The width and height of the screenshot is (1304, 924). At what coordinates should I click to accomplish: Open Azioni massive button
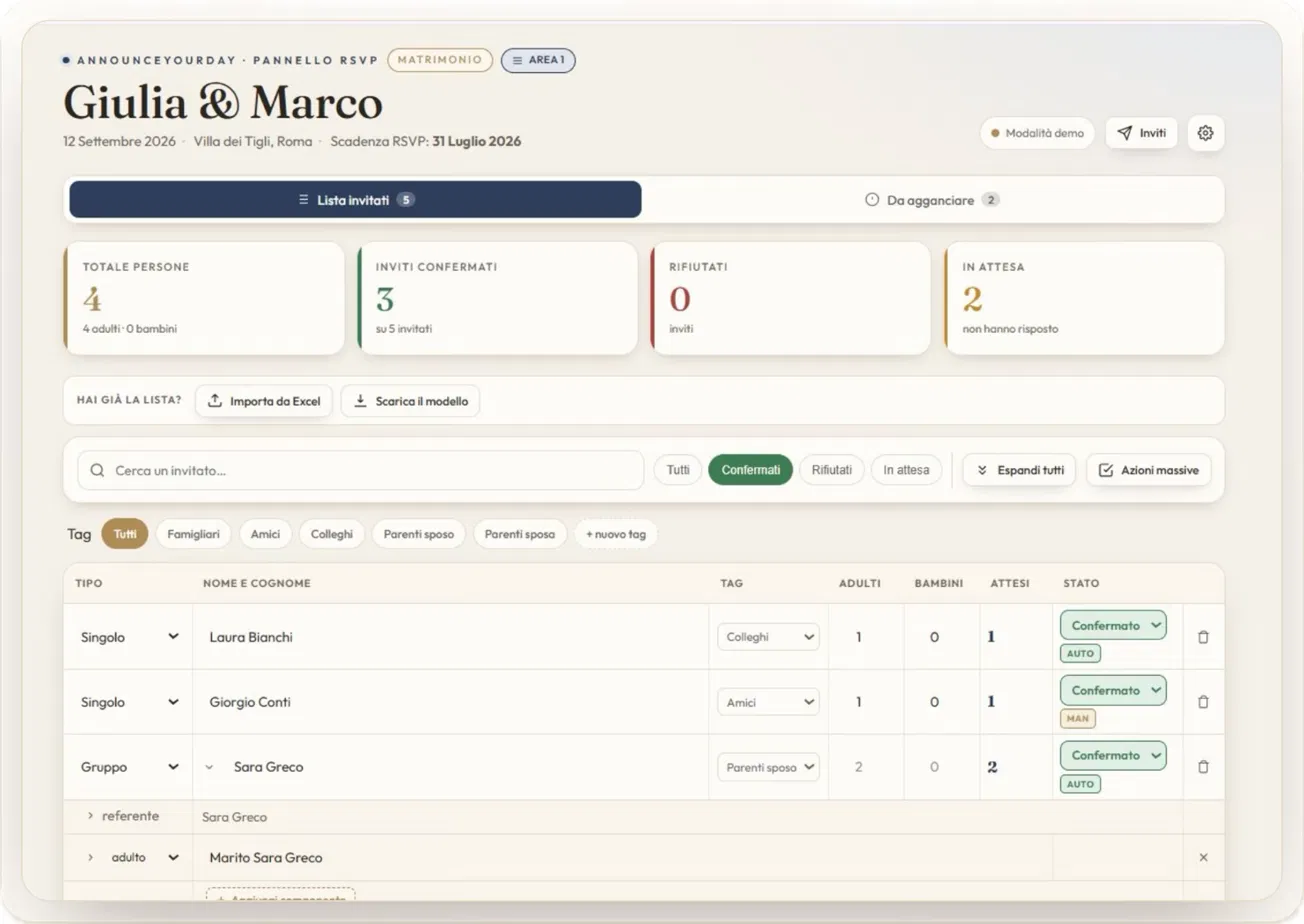[x=1149, y=470]
